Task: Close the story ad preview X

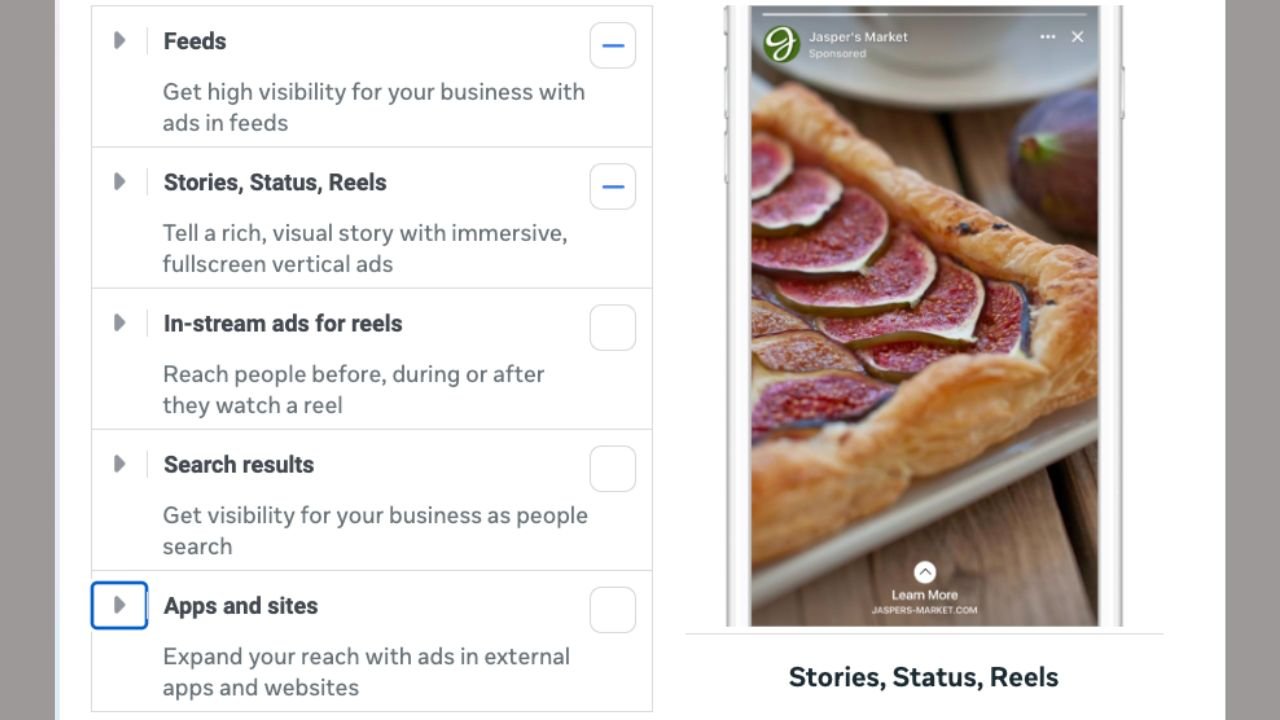Action: tap(1077, 37)
